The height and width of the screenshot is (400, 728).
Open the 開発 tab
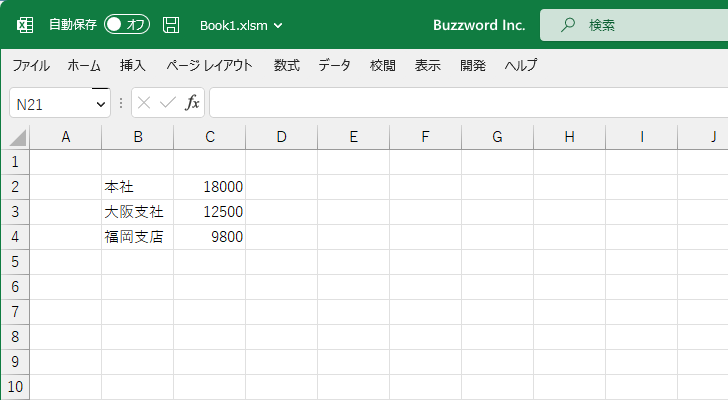tap(473, 65)
